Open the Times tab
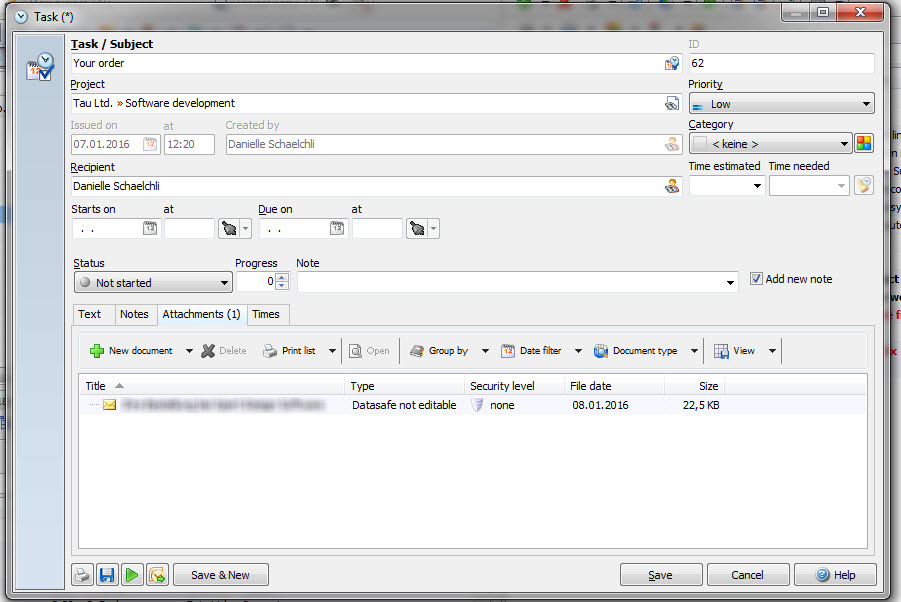 [x=266, y=314]
